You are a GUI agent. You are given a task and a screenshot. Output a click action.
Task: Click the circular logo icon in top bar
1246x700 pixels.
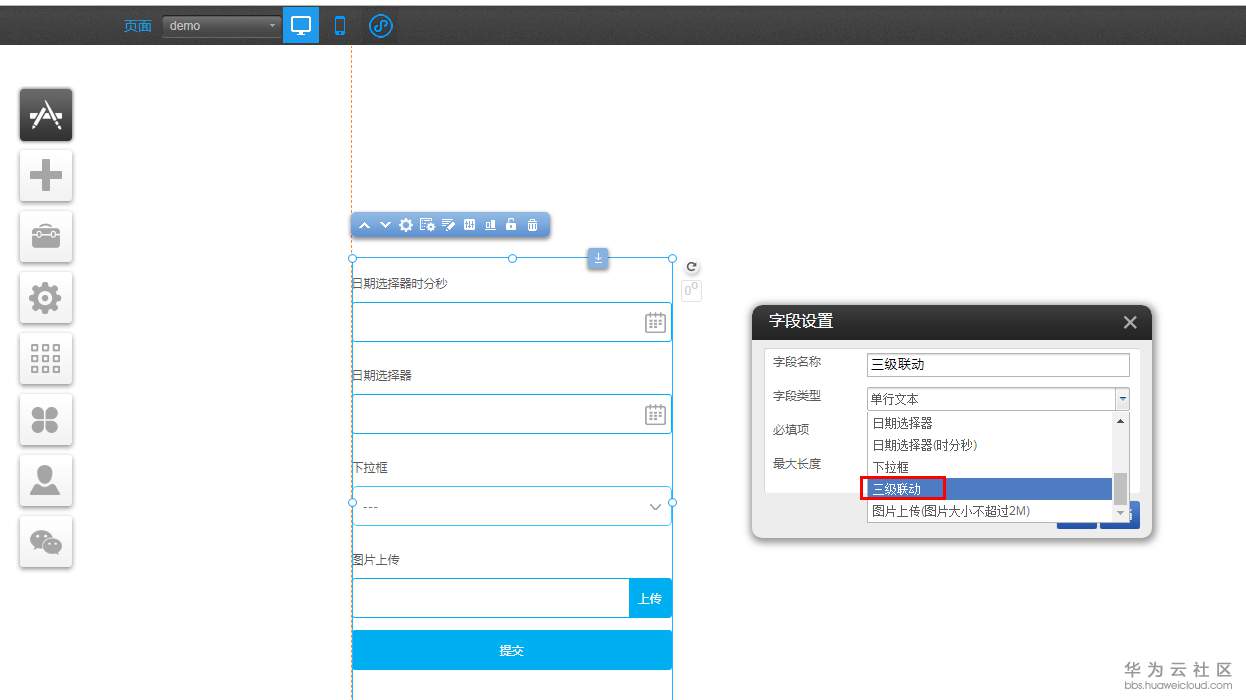click(x=381, y=26)
